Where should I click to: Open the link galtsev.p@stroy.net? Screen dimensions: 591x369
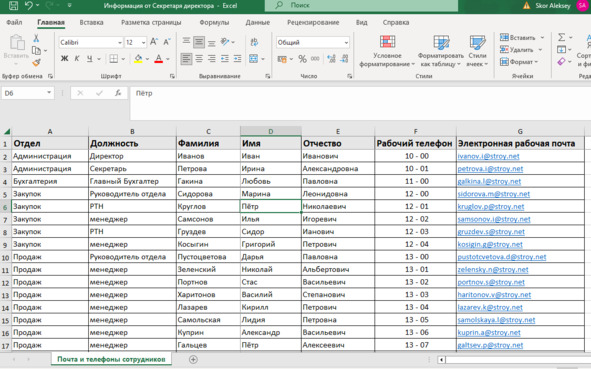click(x=490, y=345)
